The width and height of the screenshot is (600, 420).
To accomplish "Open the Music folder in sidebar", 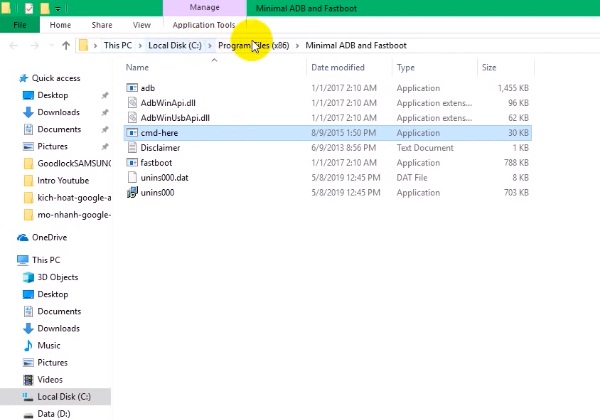I will [x=49, y=345].
